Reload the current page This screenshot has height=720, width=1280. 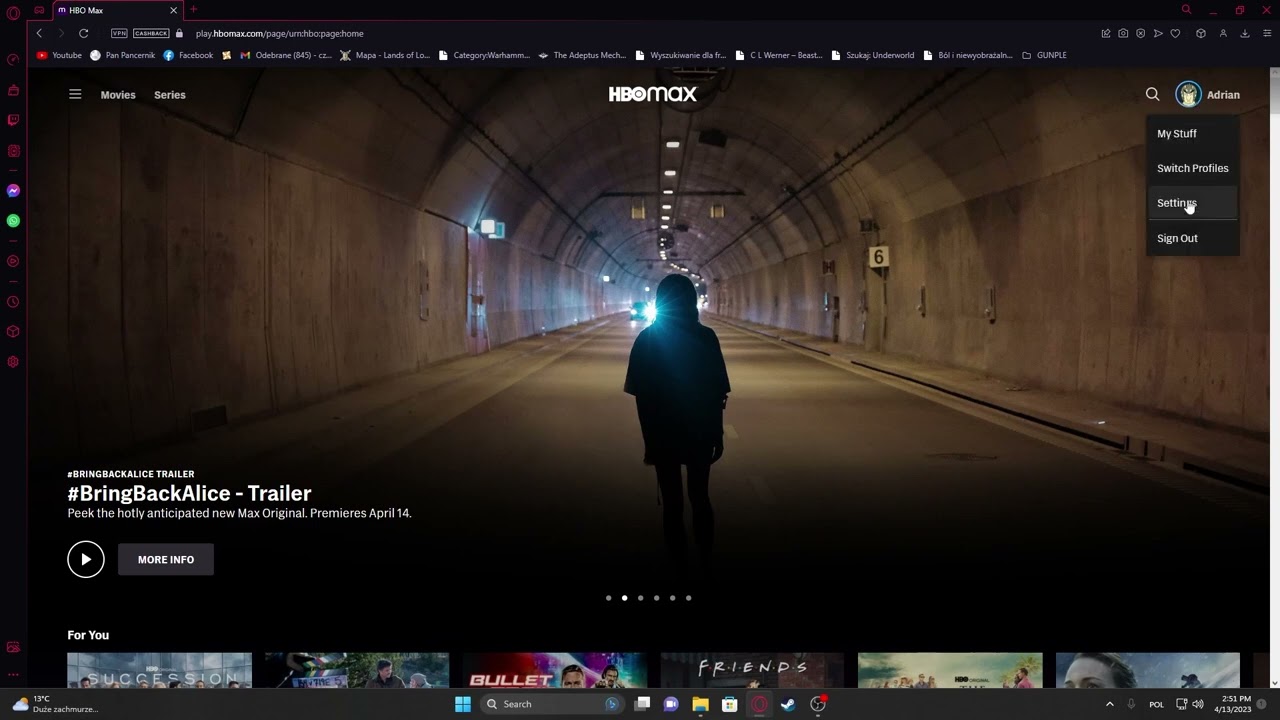tap(83, 33)
